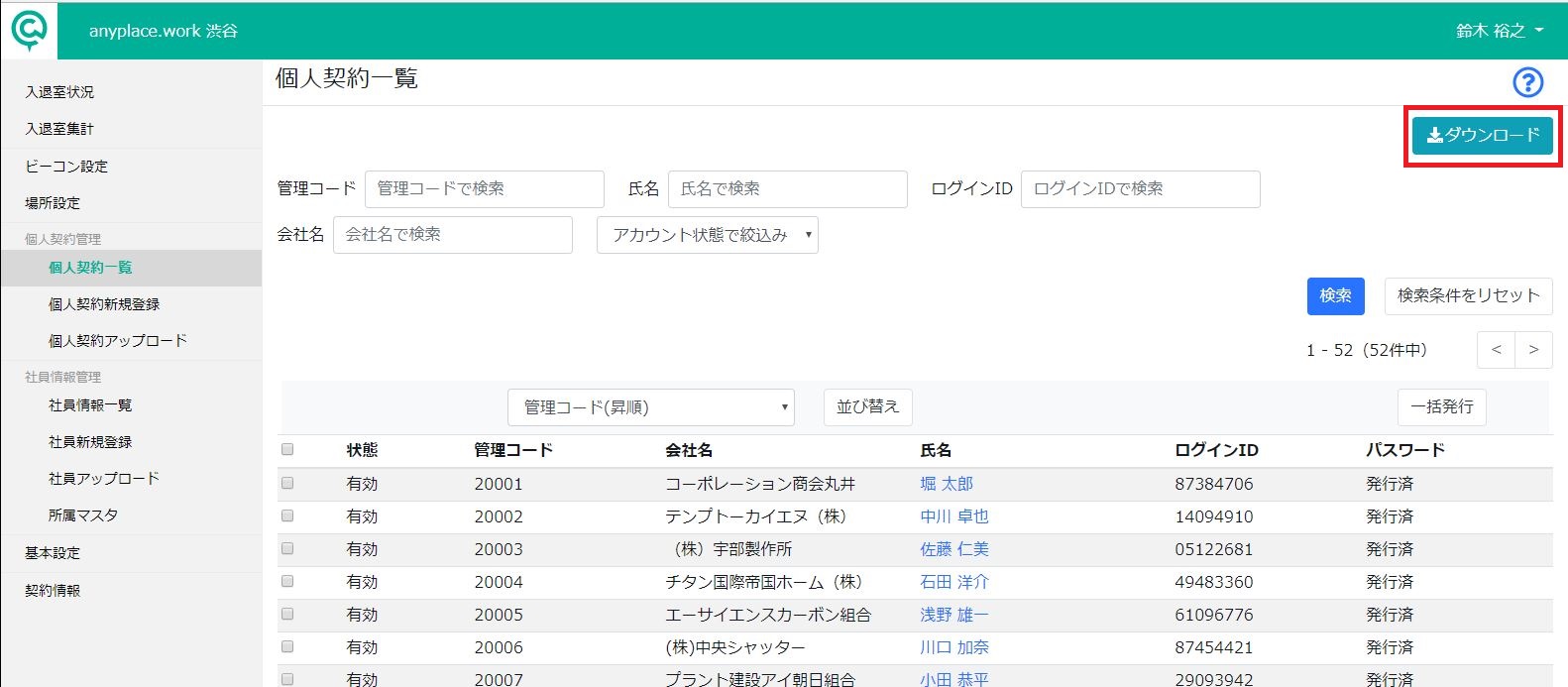Click the 一括発行 button
The height and width of the screenshot is (687, 1568).
tap(1442, 407)
